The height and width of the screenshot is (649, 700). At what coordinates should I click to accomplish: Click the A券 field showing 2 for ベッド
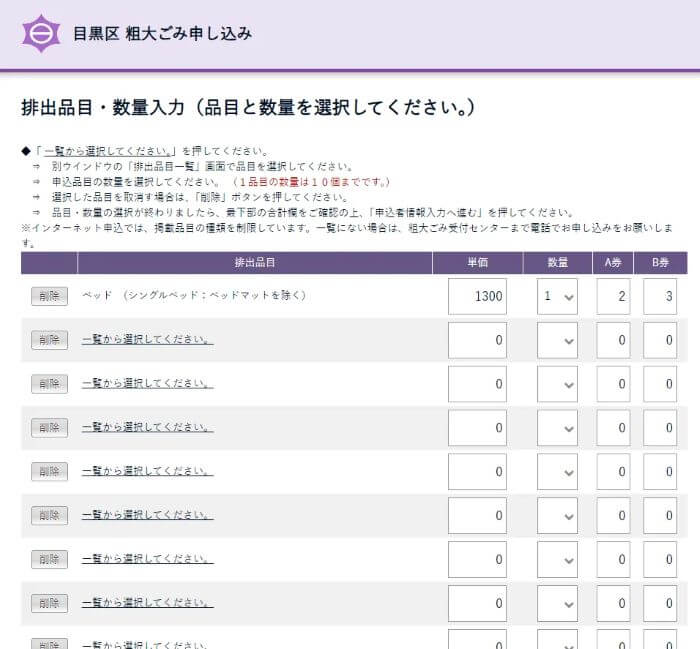613,296
